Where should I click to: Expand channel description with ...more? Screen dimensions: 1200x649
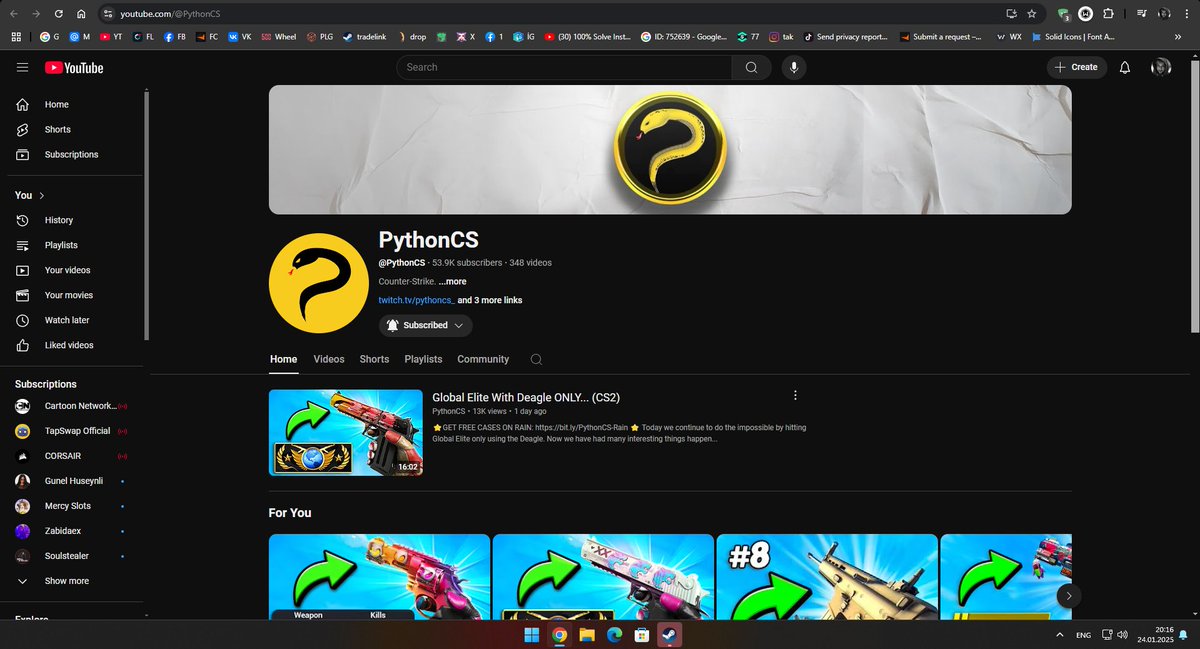click(x=452, y=282)
